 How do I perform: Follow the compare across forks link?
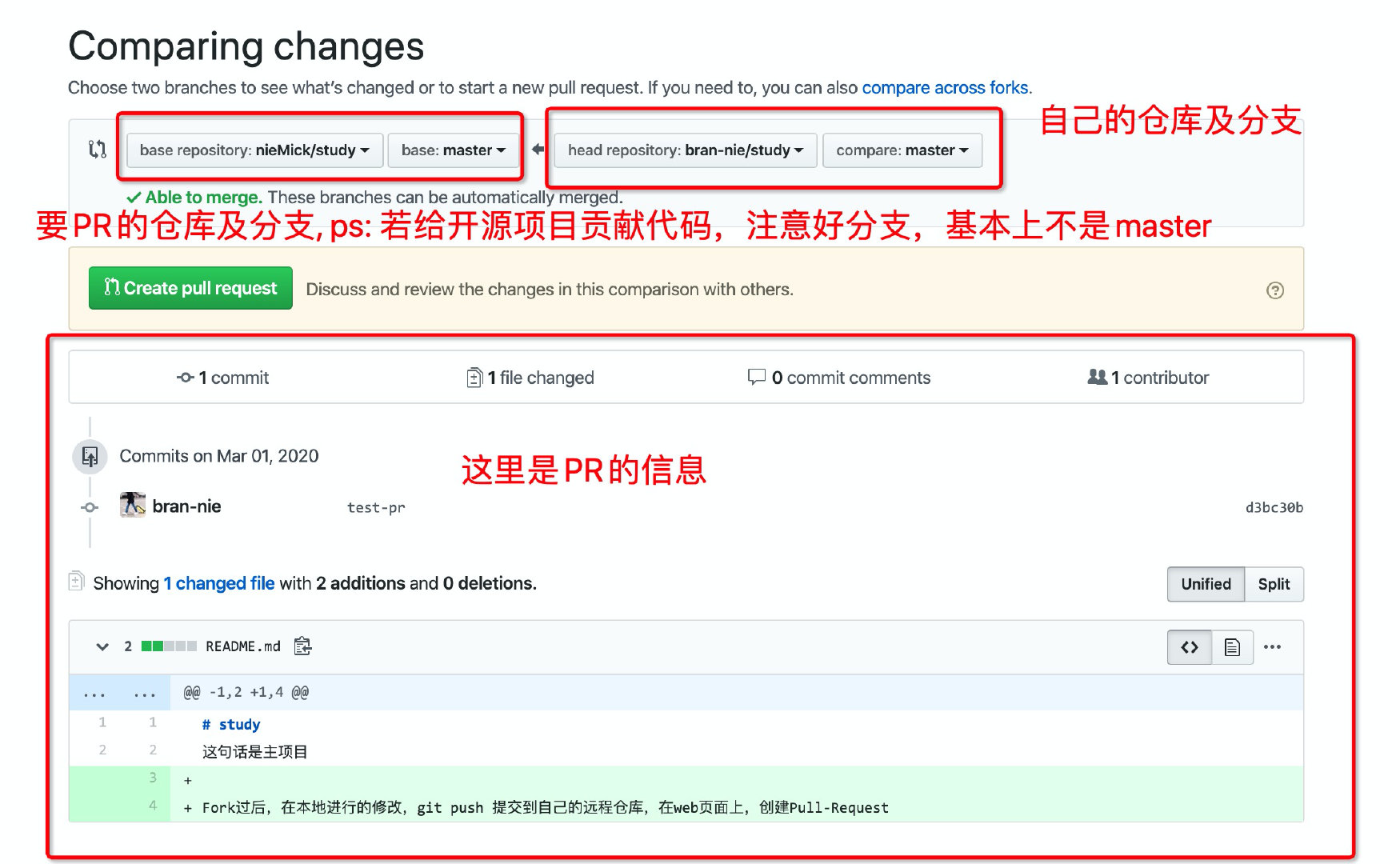[x=945, y=87]
